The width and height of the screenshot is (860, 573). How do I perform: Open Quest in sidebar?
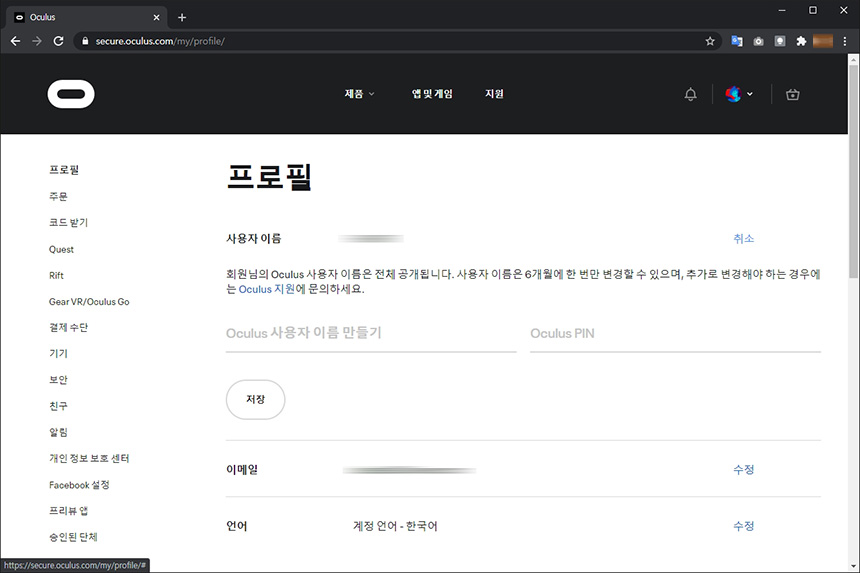[x=61, y=249]
